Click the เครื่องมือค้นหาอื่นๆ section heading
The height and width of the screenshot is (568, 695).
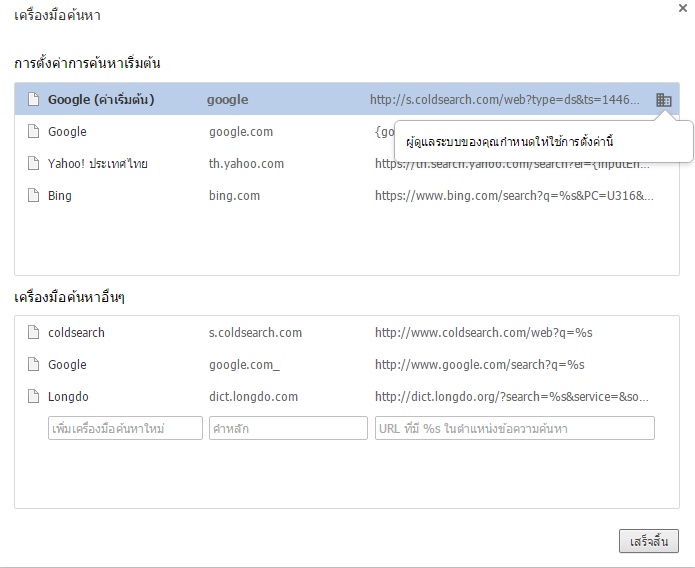pyautogui.click(x=69, y=297)
